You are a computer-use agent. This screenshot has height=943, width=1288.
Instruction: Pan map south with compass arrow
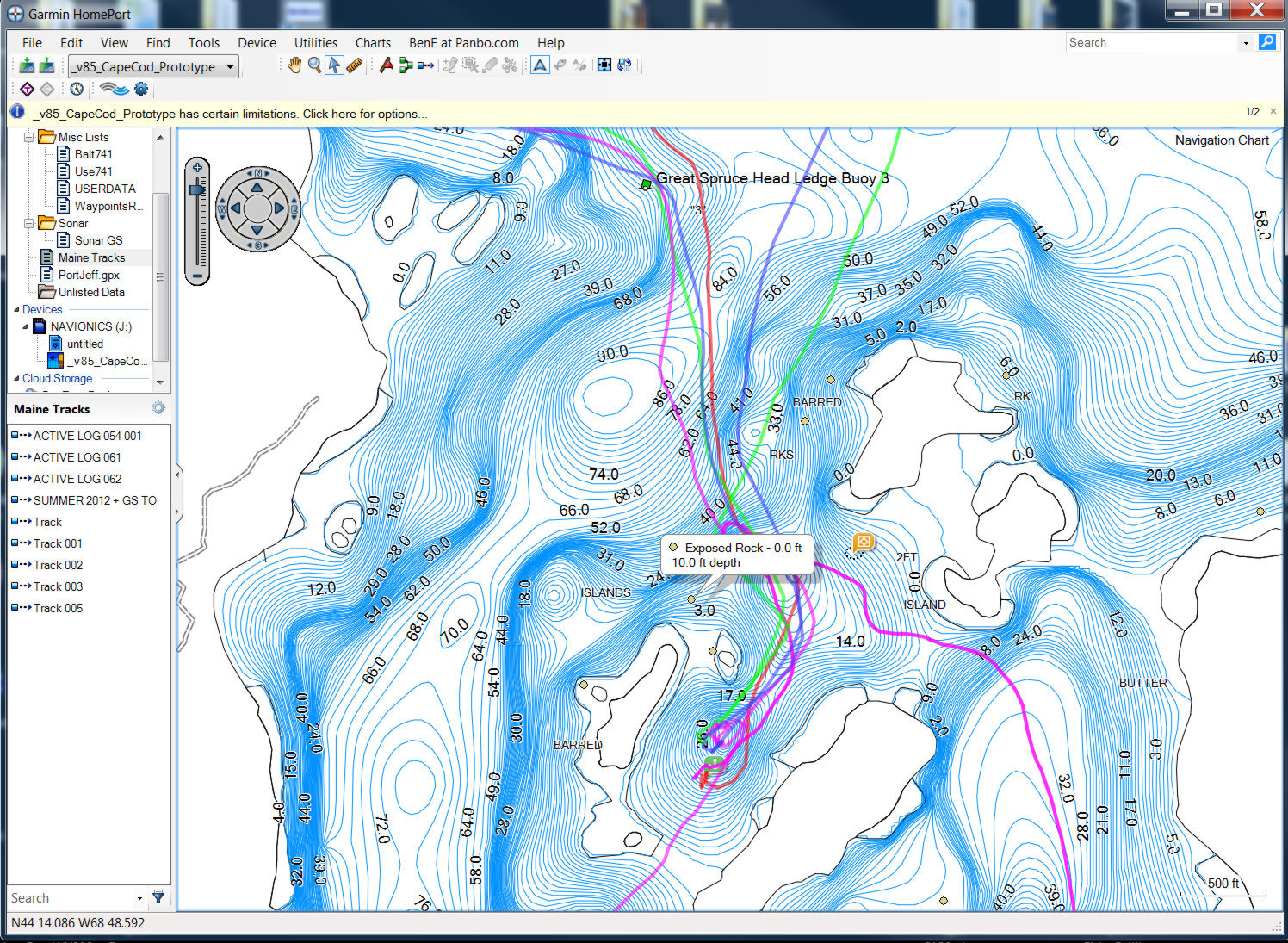257,231
